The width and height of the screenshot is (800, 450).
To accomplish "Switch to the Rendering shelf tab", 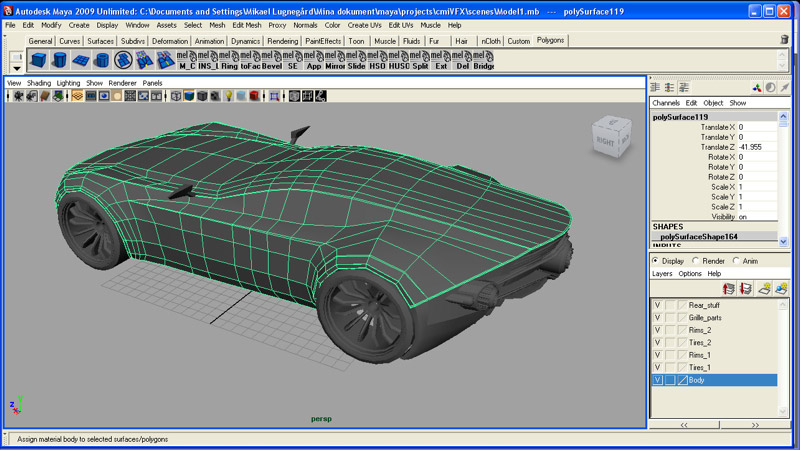I will 282,41.
